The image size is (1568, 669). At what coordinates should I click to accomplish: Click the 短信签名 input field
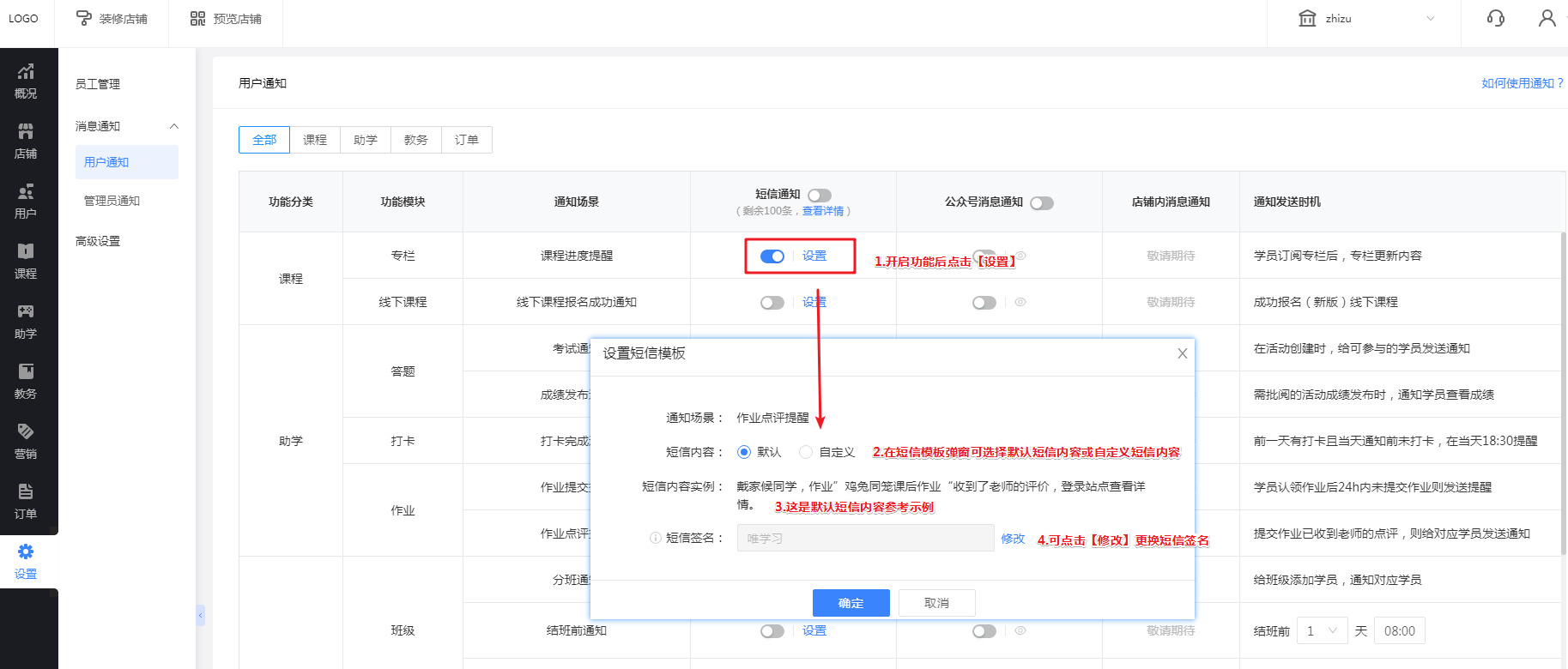pyautogui.click(x=864, y=539)
